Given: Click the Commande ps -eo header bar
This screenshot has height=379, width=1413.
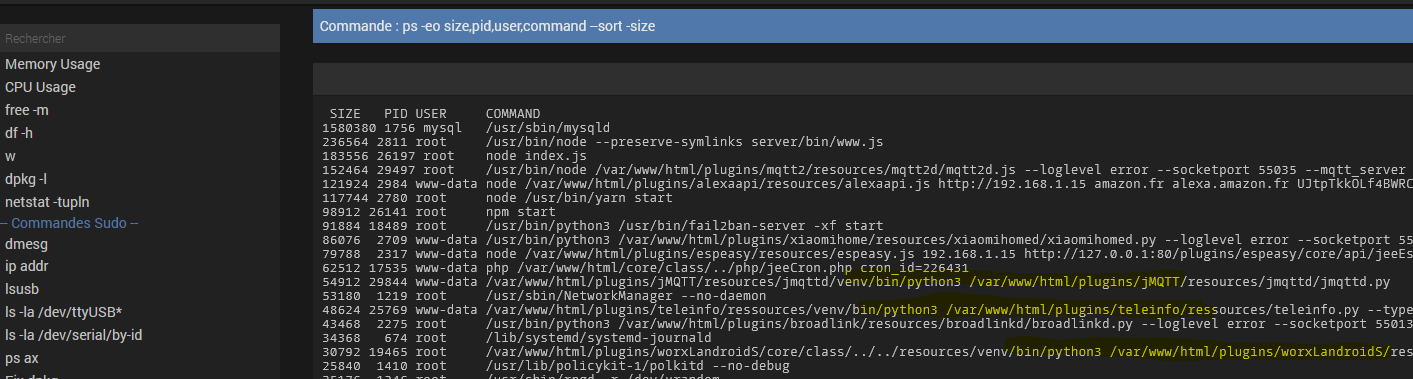Looking at the screenshot, I should [863, 25].
